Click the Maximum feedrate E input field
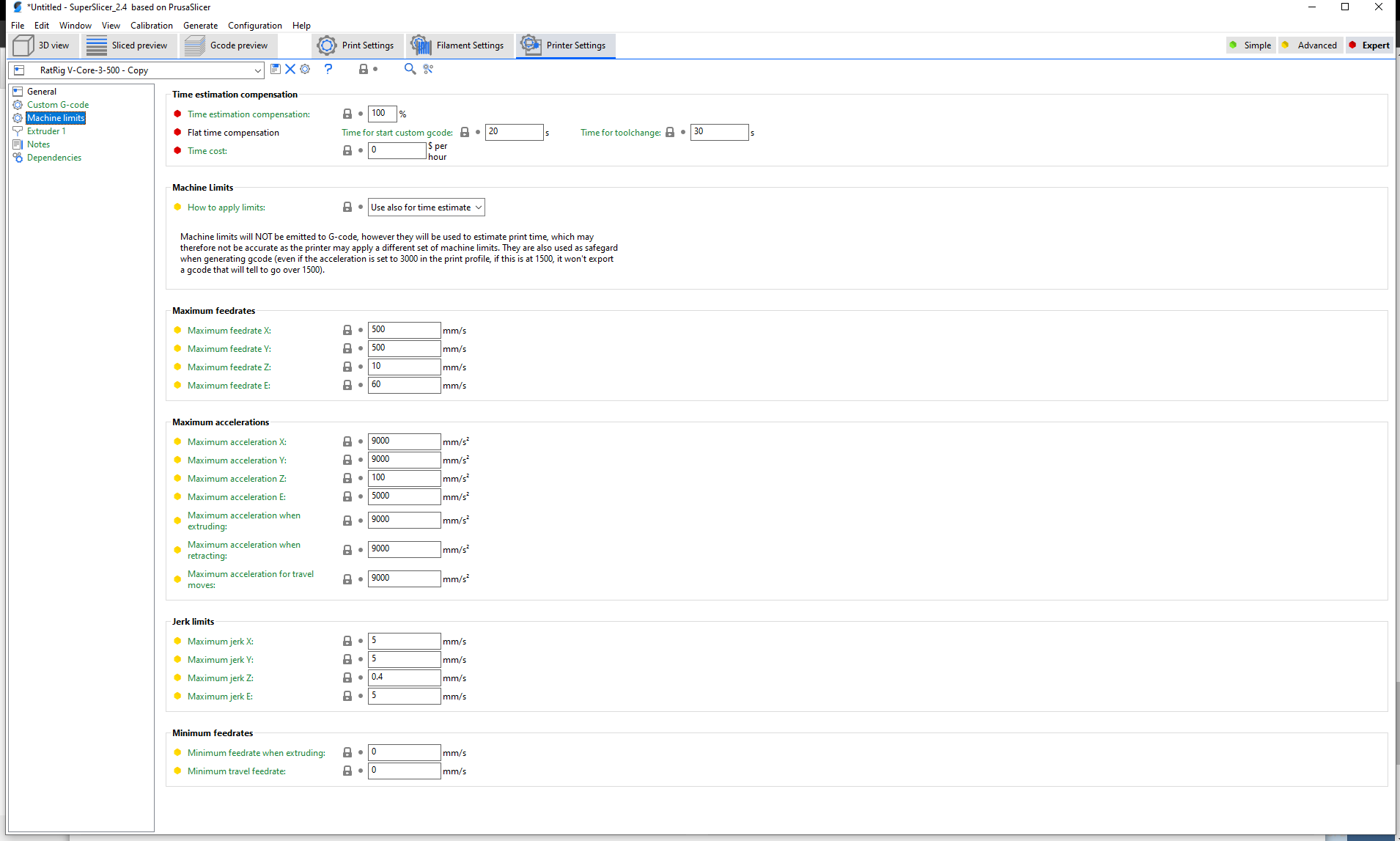 pyautogui.click(x=404, y=385)
